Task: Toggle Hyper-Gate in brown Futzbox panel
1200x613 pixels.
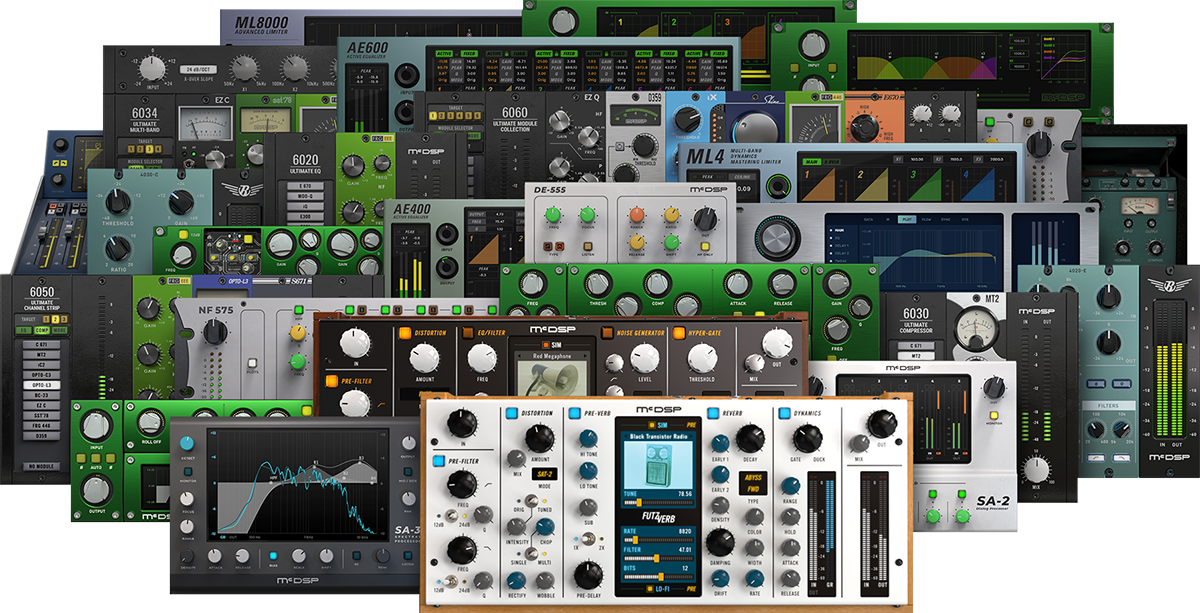Action: (x=679, y=332)
